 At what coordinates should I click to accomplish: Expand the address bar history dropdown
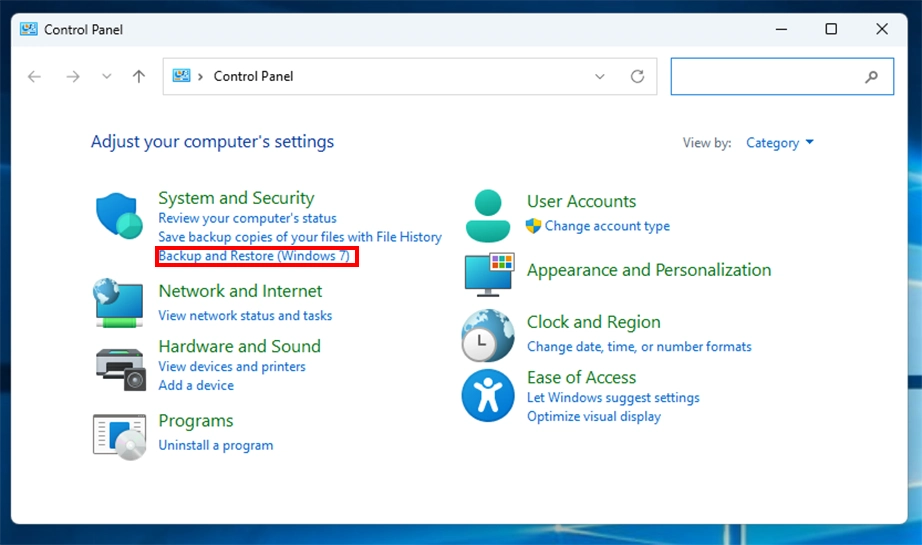click(x=600, y=76)
